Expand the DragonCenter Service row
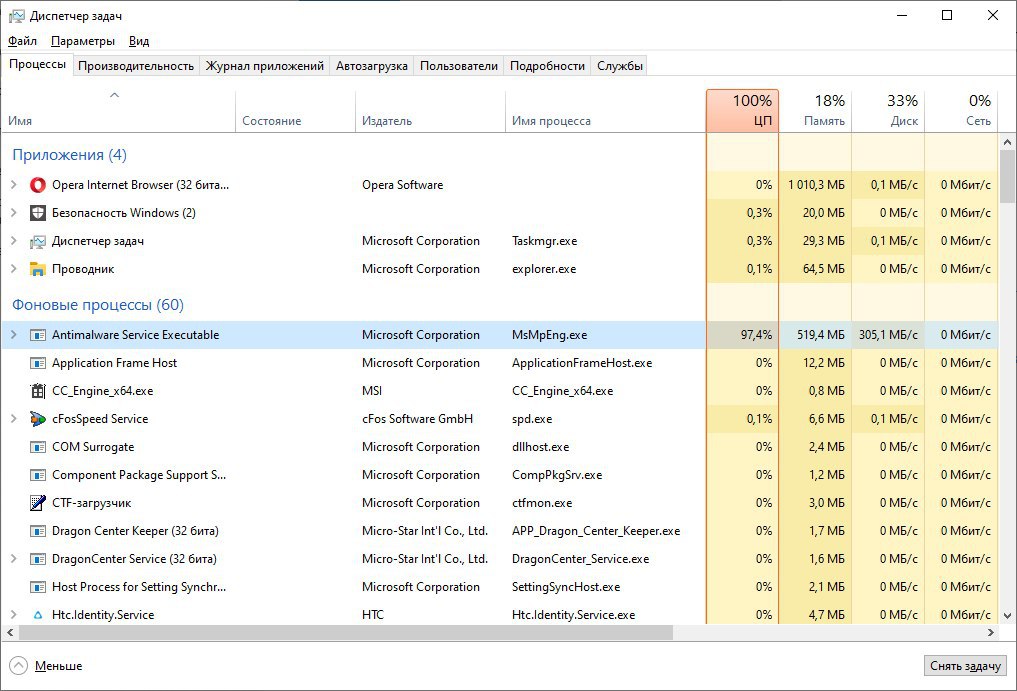The height and width of the screenshot is (691, 1017). coord(13,558)
